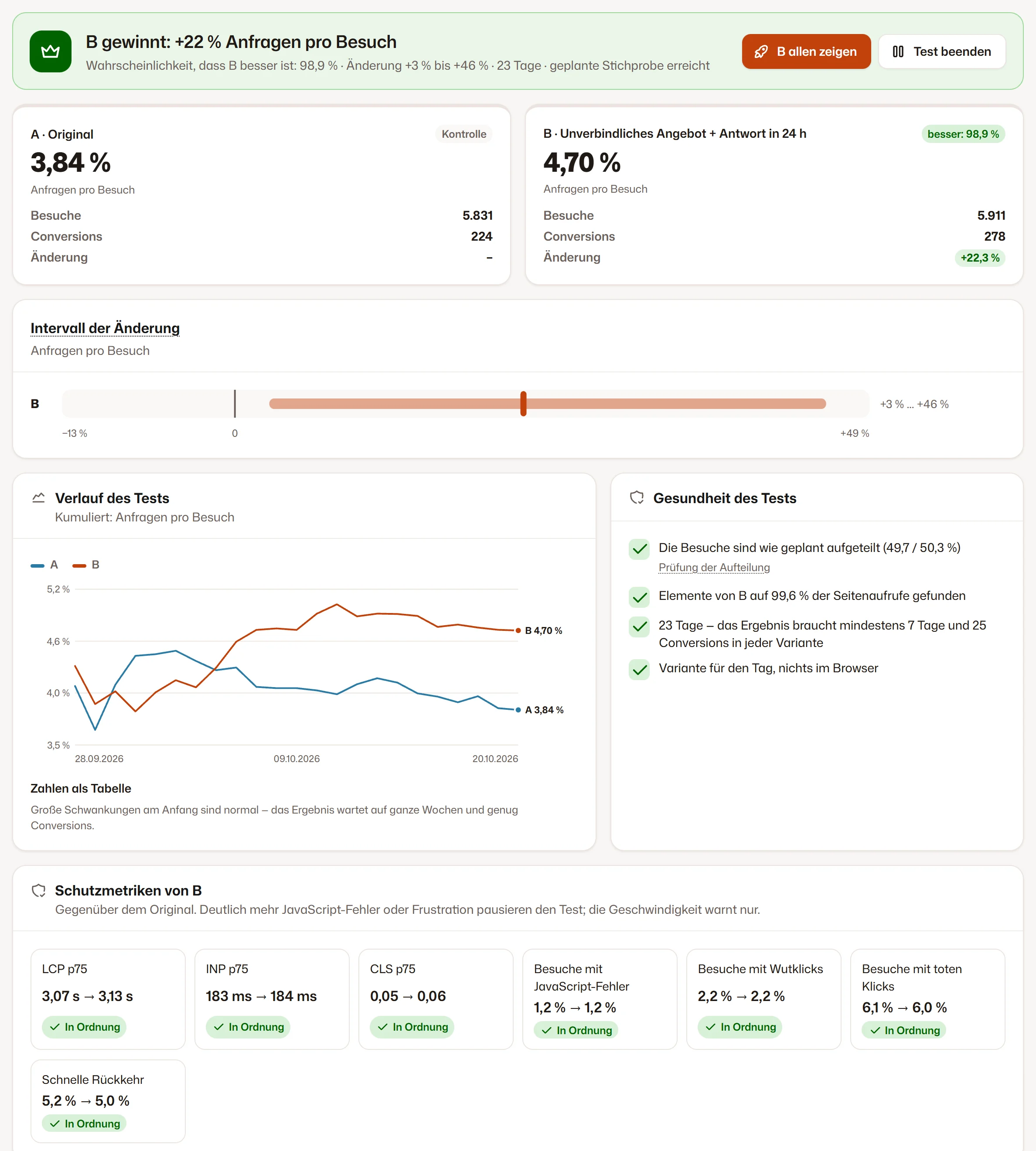The height and width of the screenshot is (1151, 1036).
Task: Click the In Ordnung status under CLS p75
Action: (x=412, y=1027)
